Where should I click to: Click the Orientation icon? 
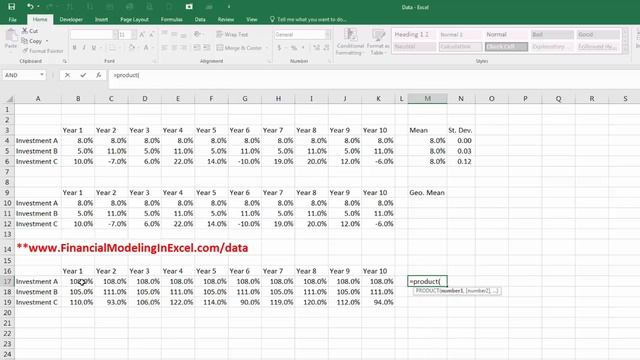pos(198,34)
